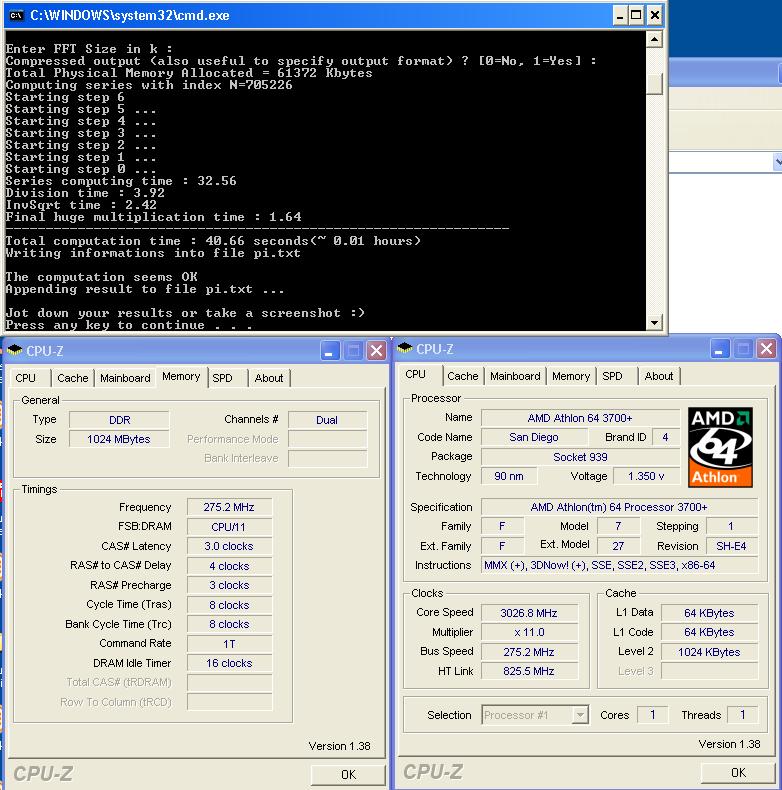Click the HT Link value 825.5 MHz
This screenshot has height=790, width=782.
pyautogui.click(x=529, y=671)
